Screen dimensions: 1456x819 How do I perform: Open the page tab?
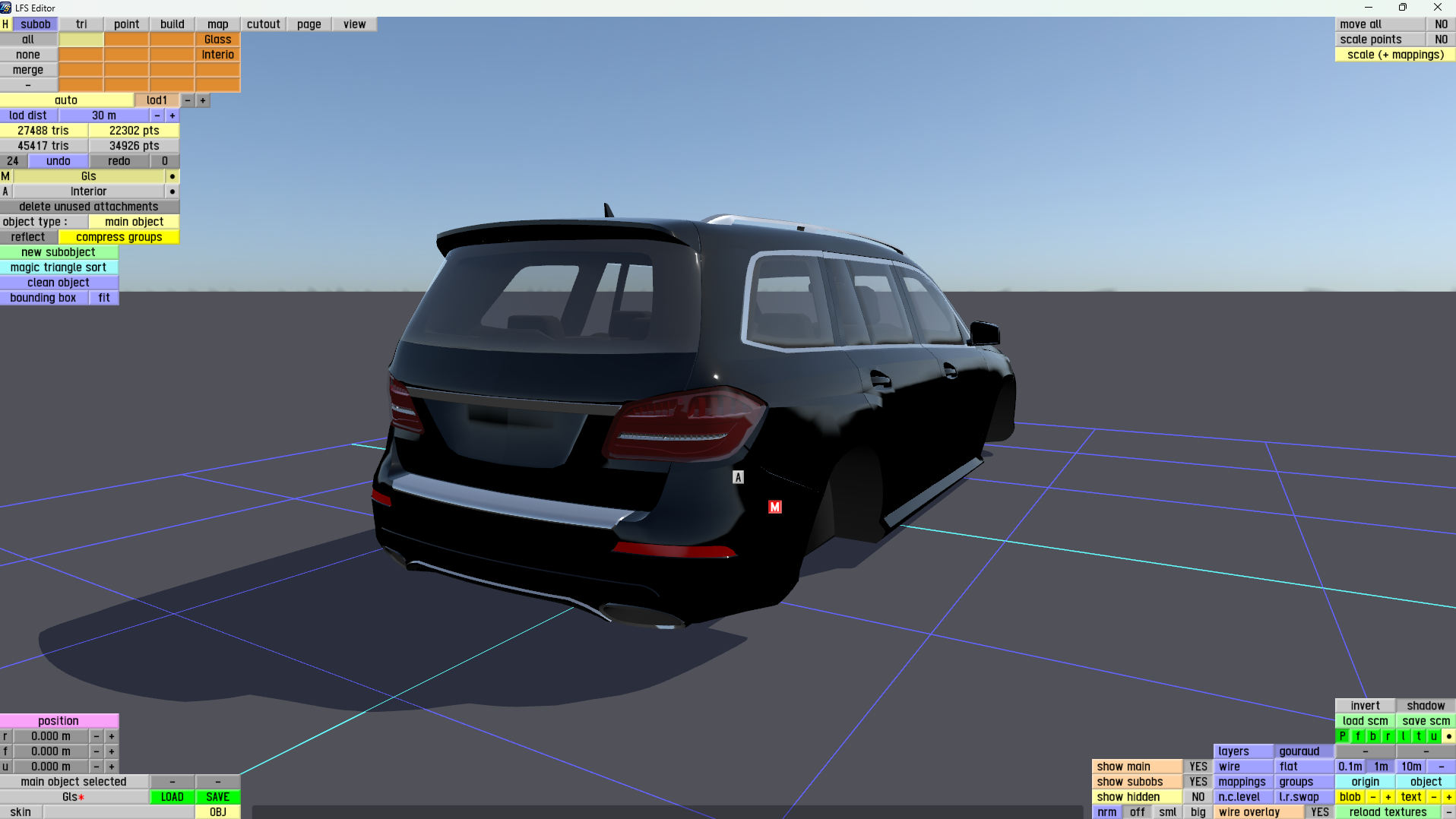point(309,24)
